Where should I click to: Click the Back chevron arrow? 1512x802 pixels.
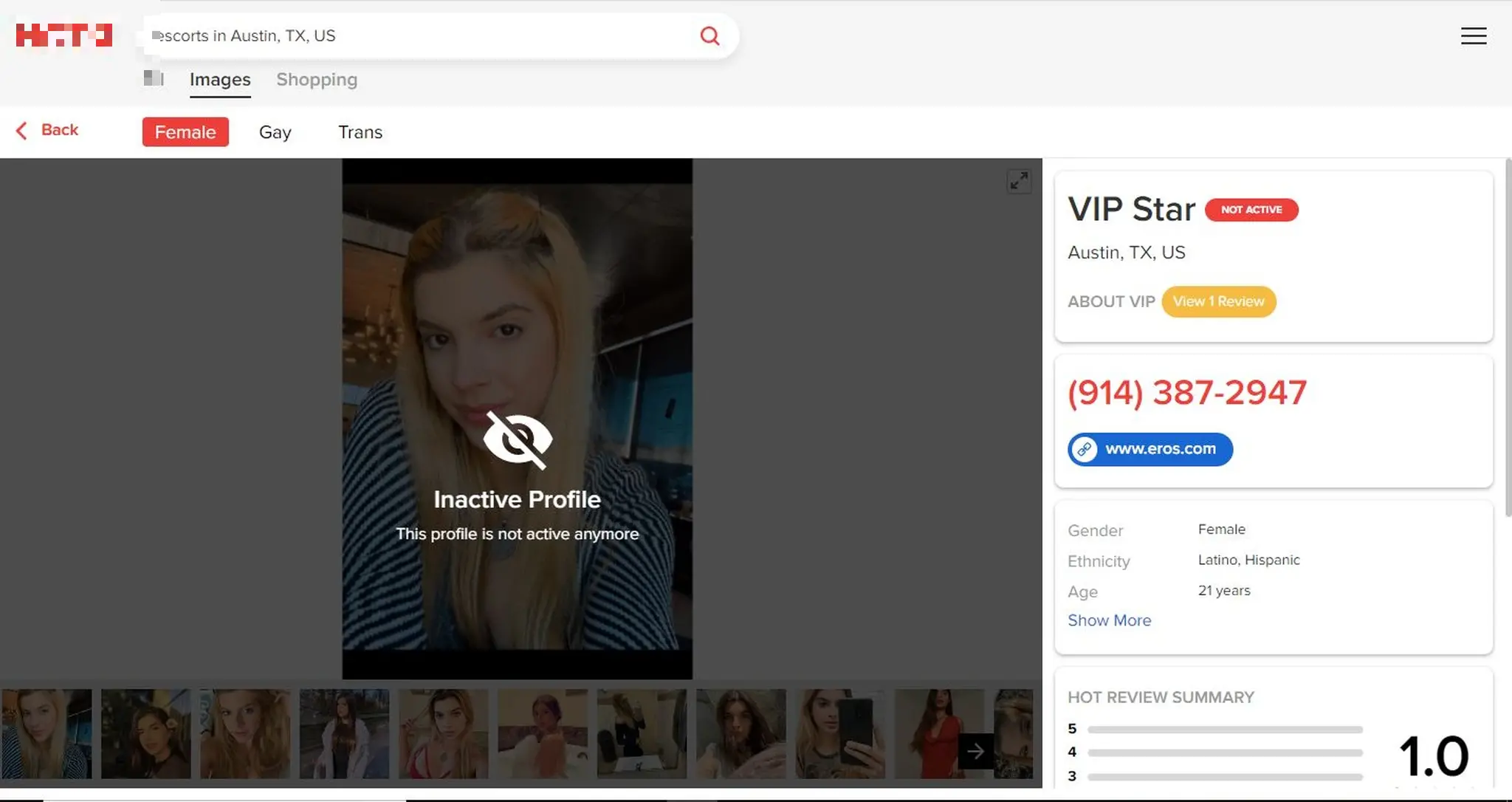coord(22,131)
